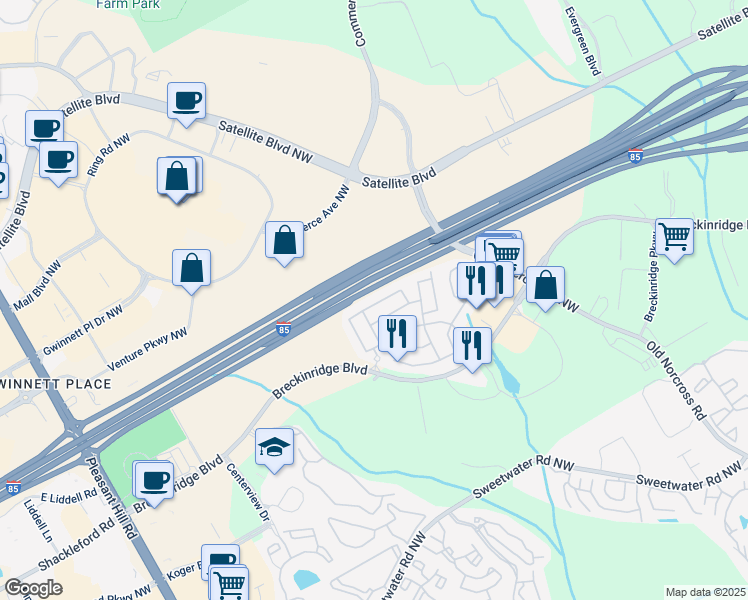Open the coffee marker near E Liddell Rd

(x=154, y=484)
